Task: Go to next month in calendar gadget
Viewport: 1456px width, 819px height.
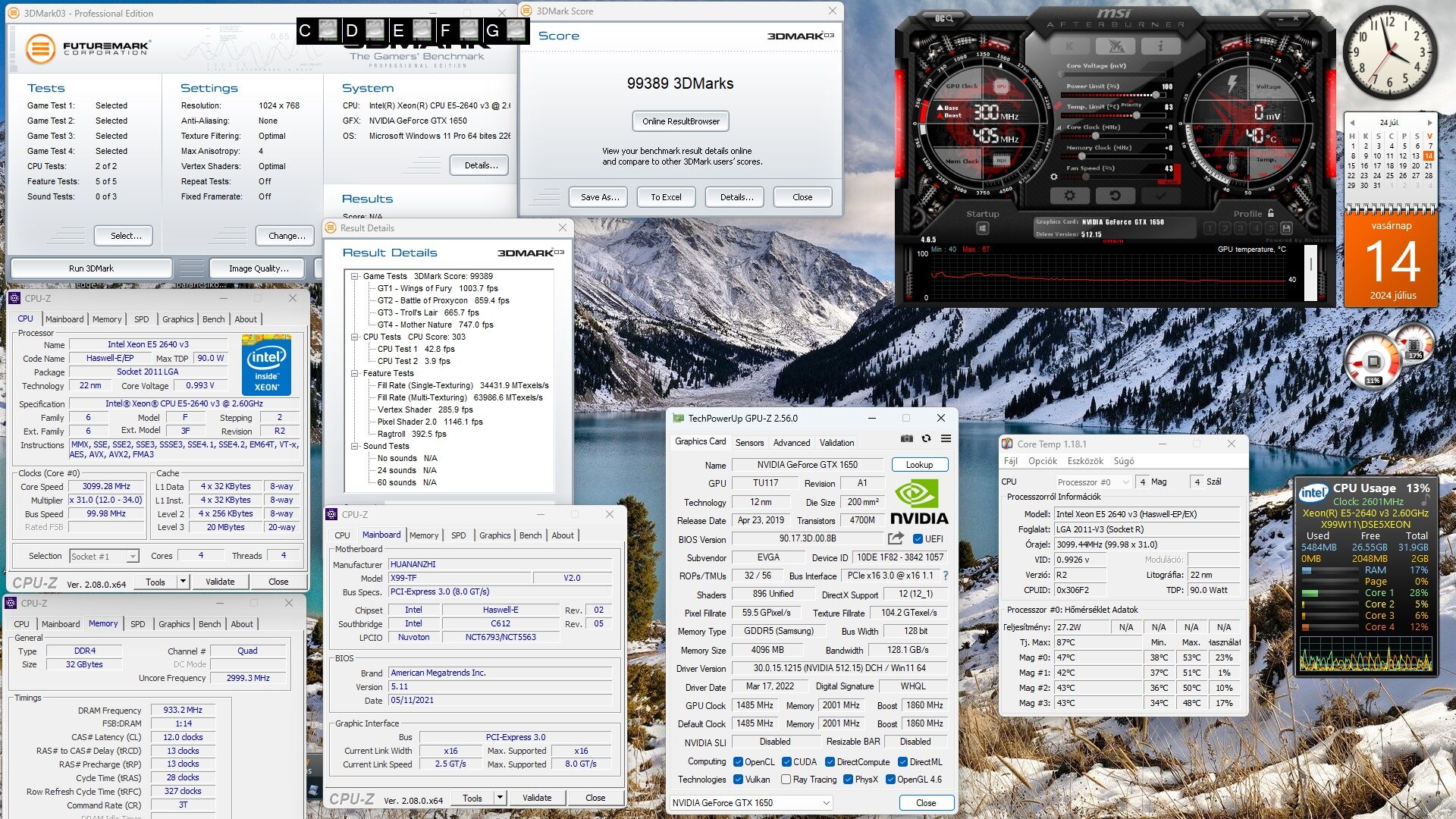Action: pos(1429,122)
